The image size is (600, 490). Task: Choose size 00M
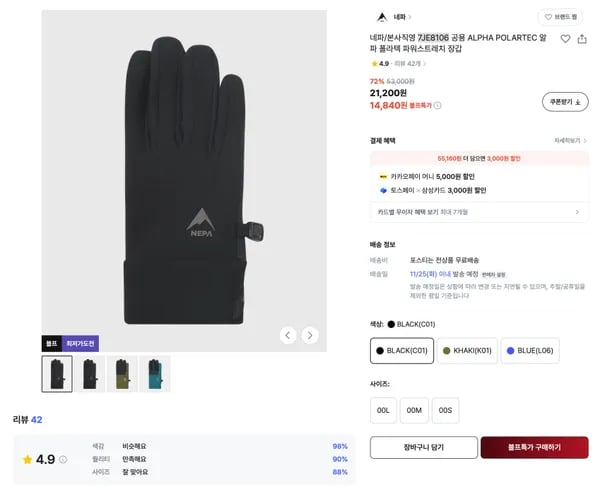coord(414,410)
